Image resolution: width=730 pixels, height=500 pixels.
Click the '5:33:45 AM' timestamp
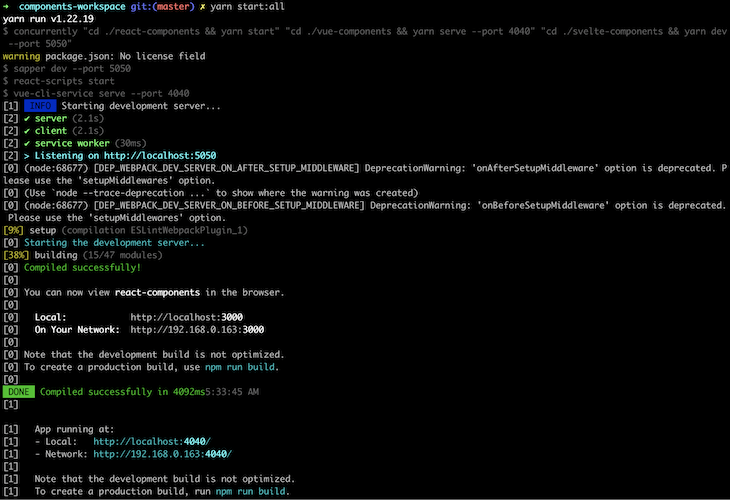[x=232, y=392]
